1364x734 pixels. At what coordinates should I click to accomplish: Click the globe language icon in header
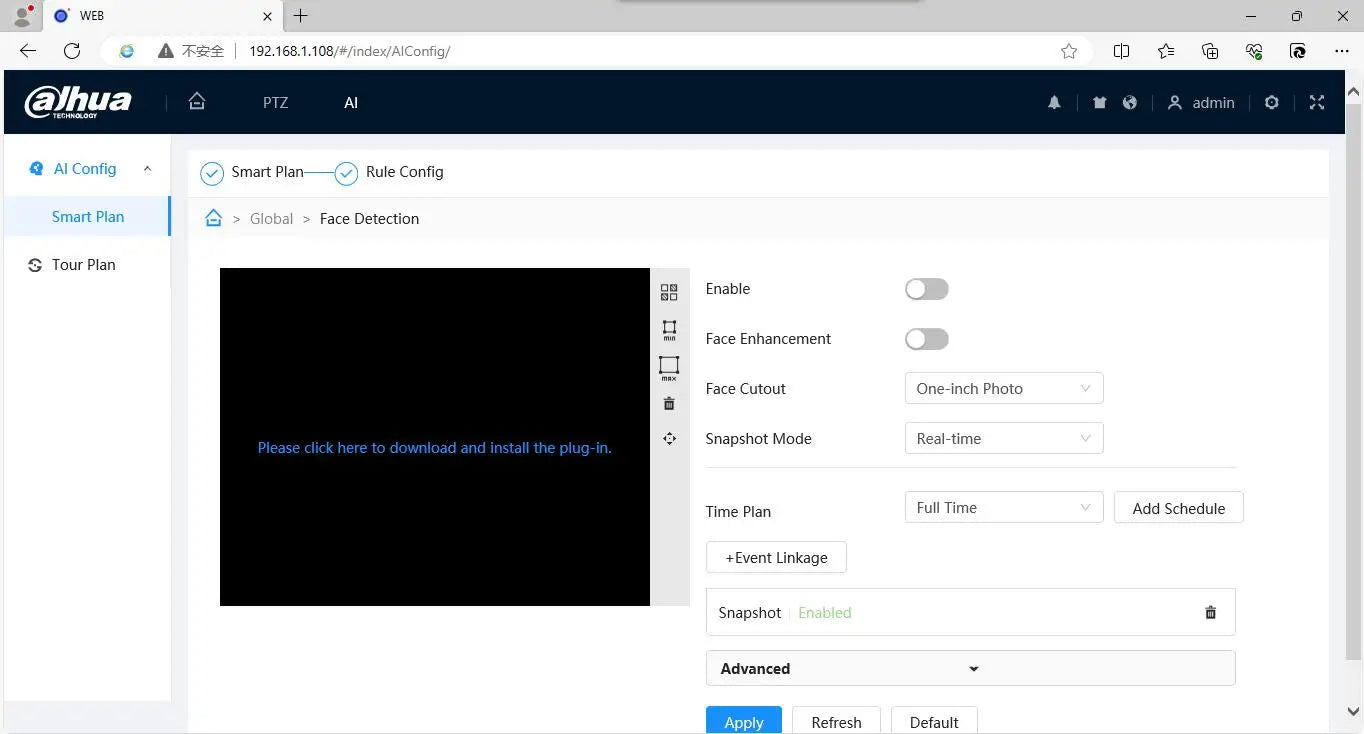click(x=1129, y=103)
